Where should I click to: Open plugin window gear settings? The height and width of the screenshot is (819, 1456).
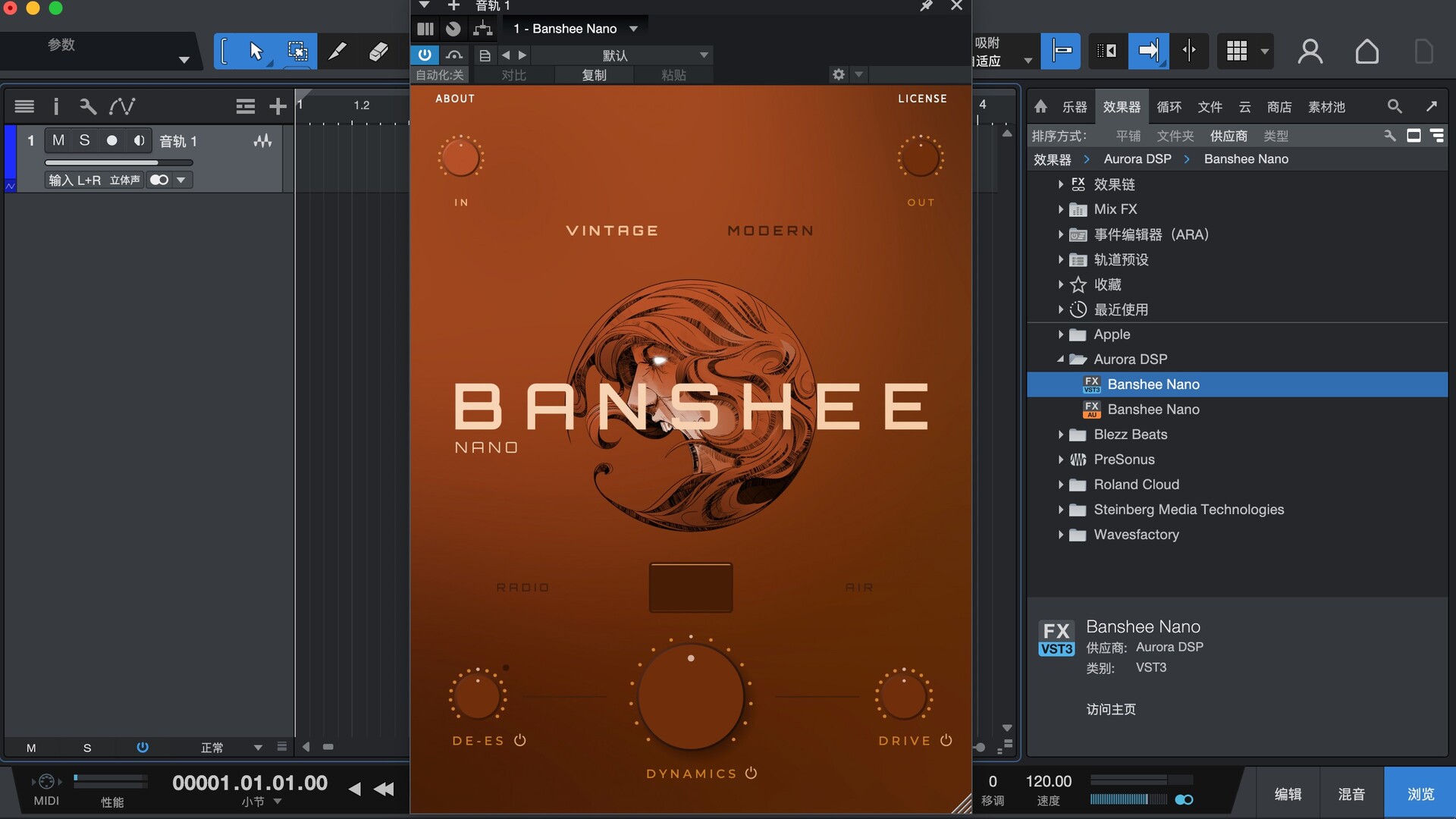point(838,74)
